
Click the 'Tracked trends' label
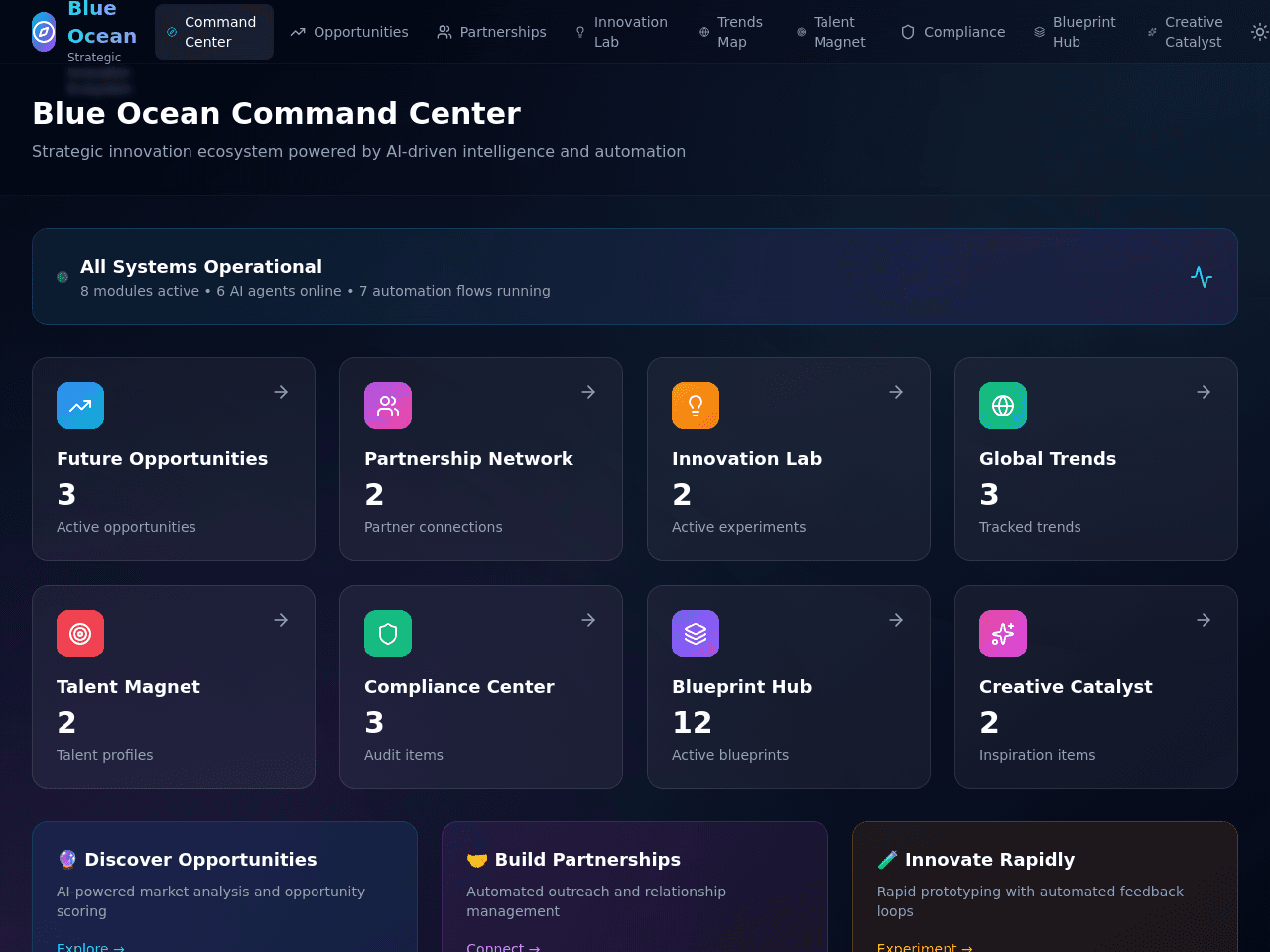click(1030, 527)
